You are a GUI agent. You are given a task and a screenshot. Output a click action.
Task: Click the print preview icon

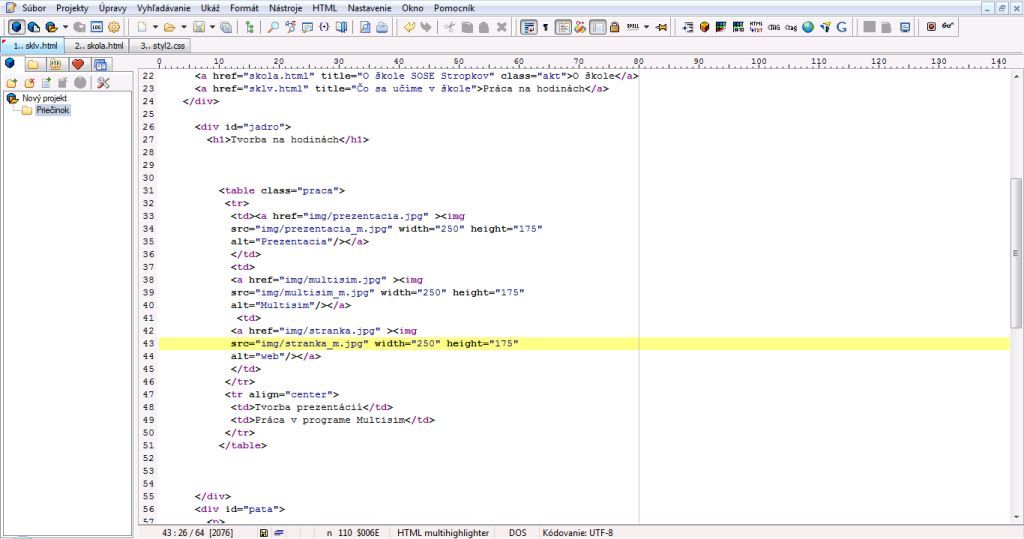(x=365, y=27)
